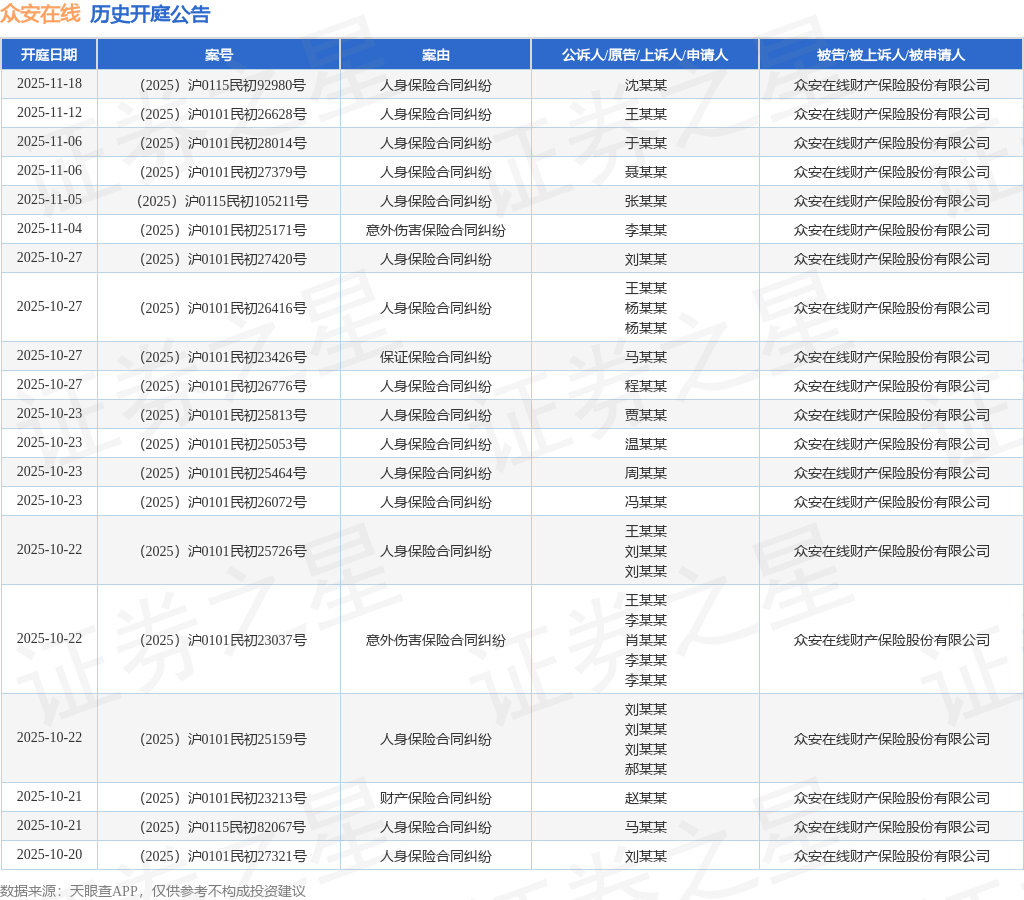Click the 公诉人/原告/上诉人/申请人 column header

(x=645, y=55)
